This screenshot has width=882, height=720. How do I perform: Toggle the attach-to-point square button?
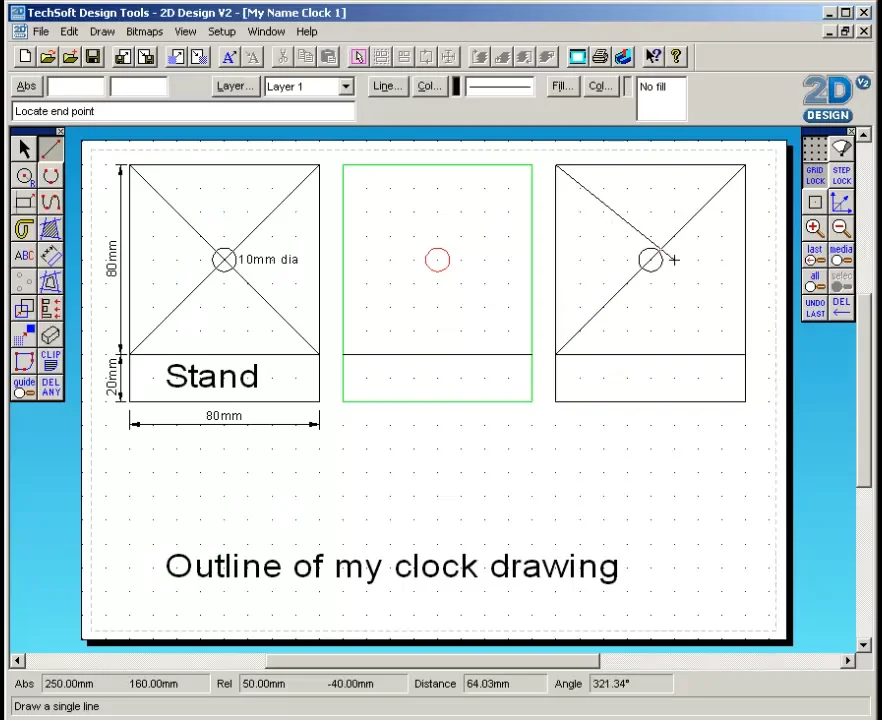coord(814,202)
